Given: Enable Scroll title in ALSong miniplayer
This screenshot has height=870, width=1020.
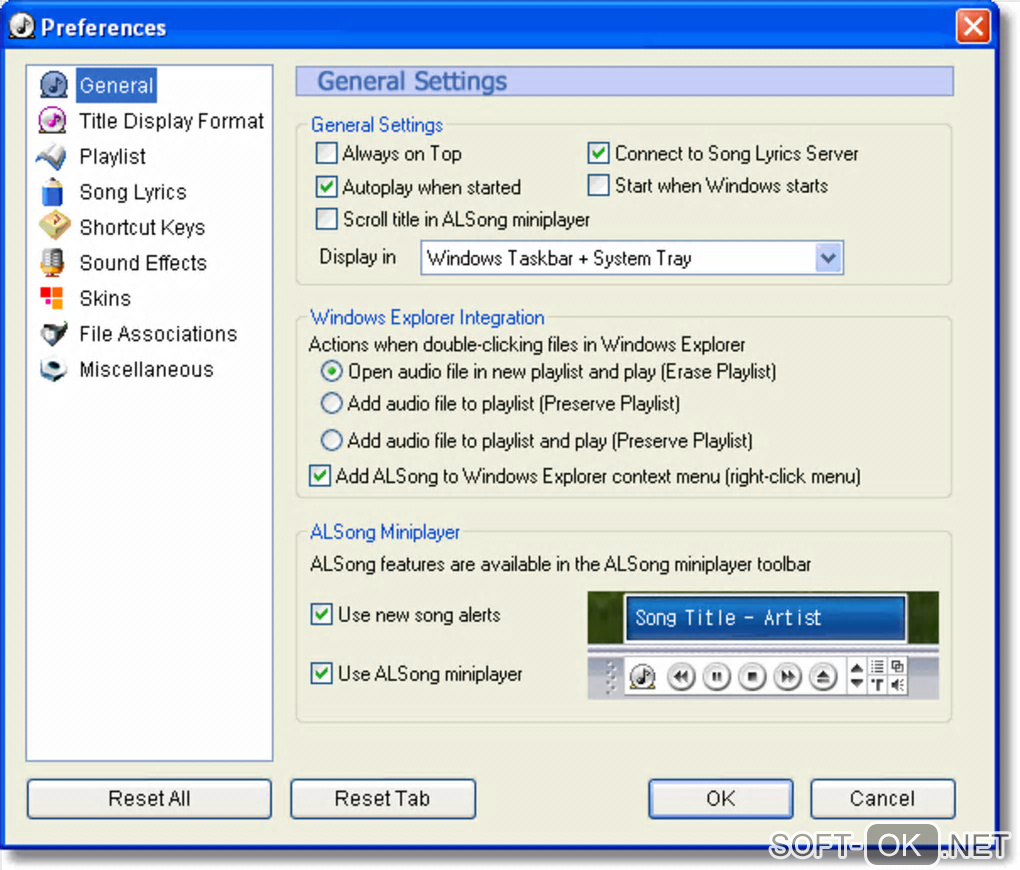Looking at the screenshot, I should pyautogui.click(x=326, y=219).
